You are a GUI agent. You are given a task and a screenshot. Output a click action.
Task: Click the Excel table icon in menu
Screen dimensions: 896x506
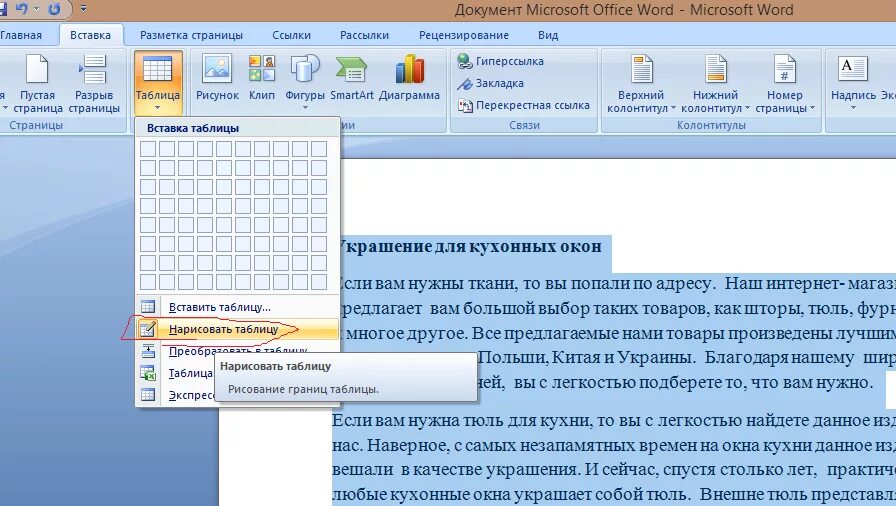(148, 373)
